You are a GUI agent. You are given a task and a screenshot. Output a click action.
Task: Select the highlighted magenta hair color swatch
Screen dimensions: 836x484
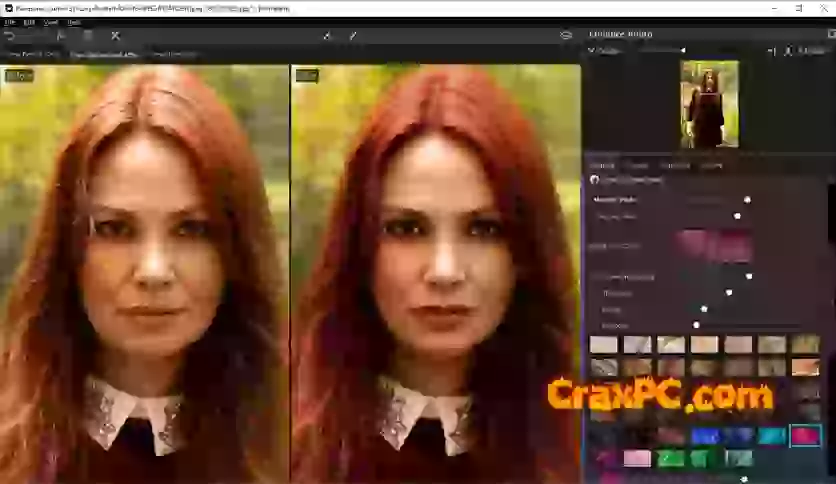click(805, 435)
